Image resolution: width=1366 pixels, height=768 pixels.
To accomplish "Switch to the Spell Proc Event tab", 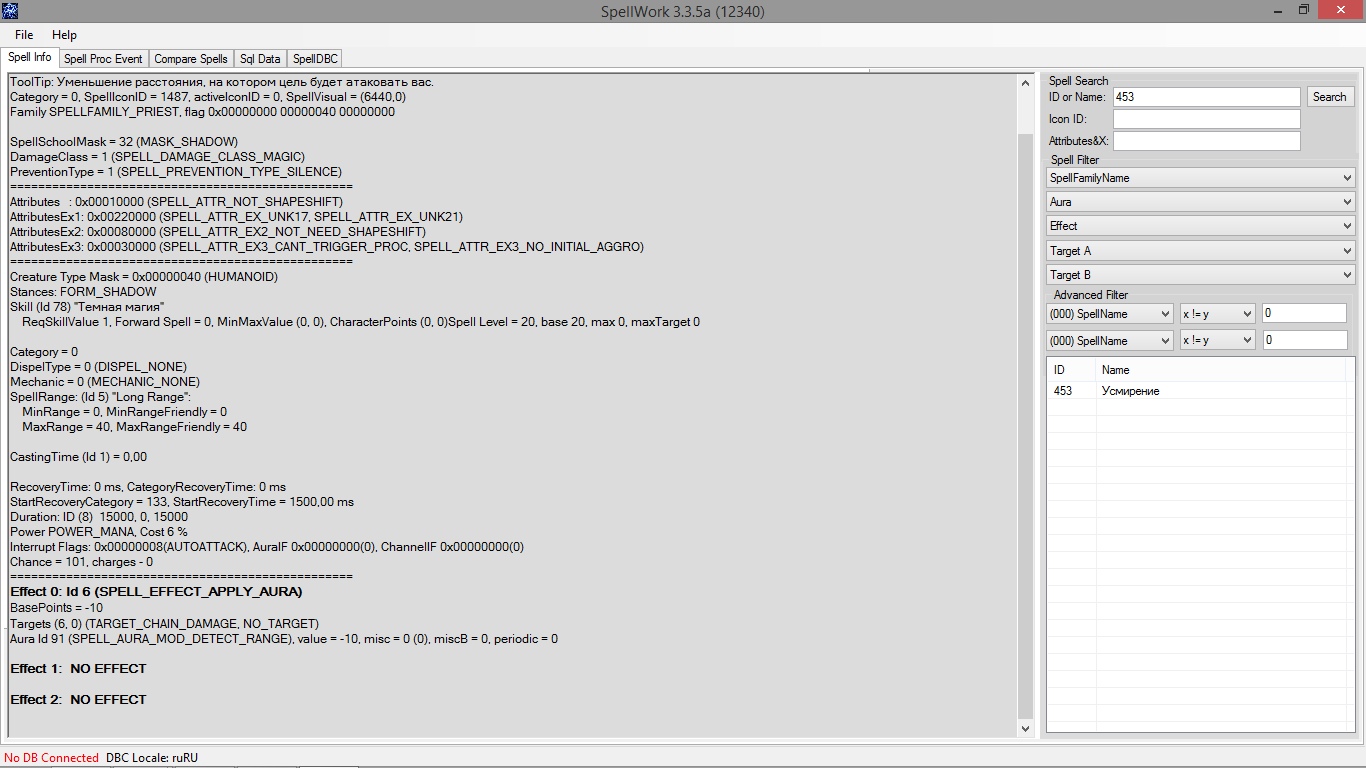I will click(103, 59).
